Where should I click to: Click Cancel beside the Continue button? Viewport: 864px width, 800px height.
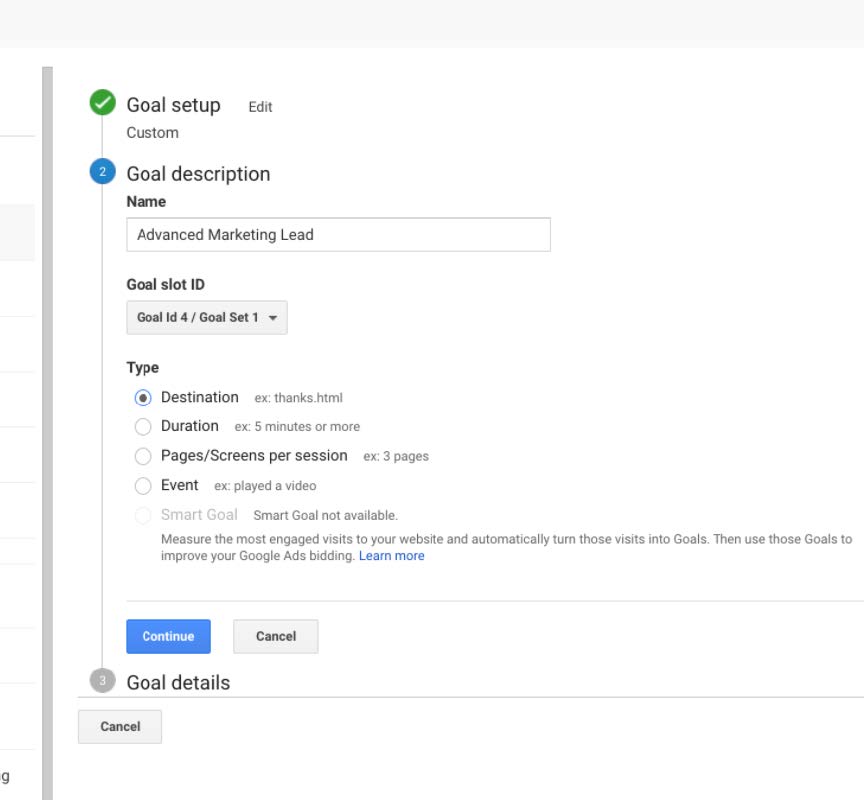tap(276, 636)
